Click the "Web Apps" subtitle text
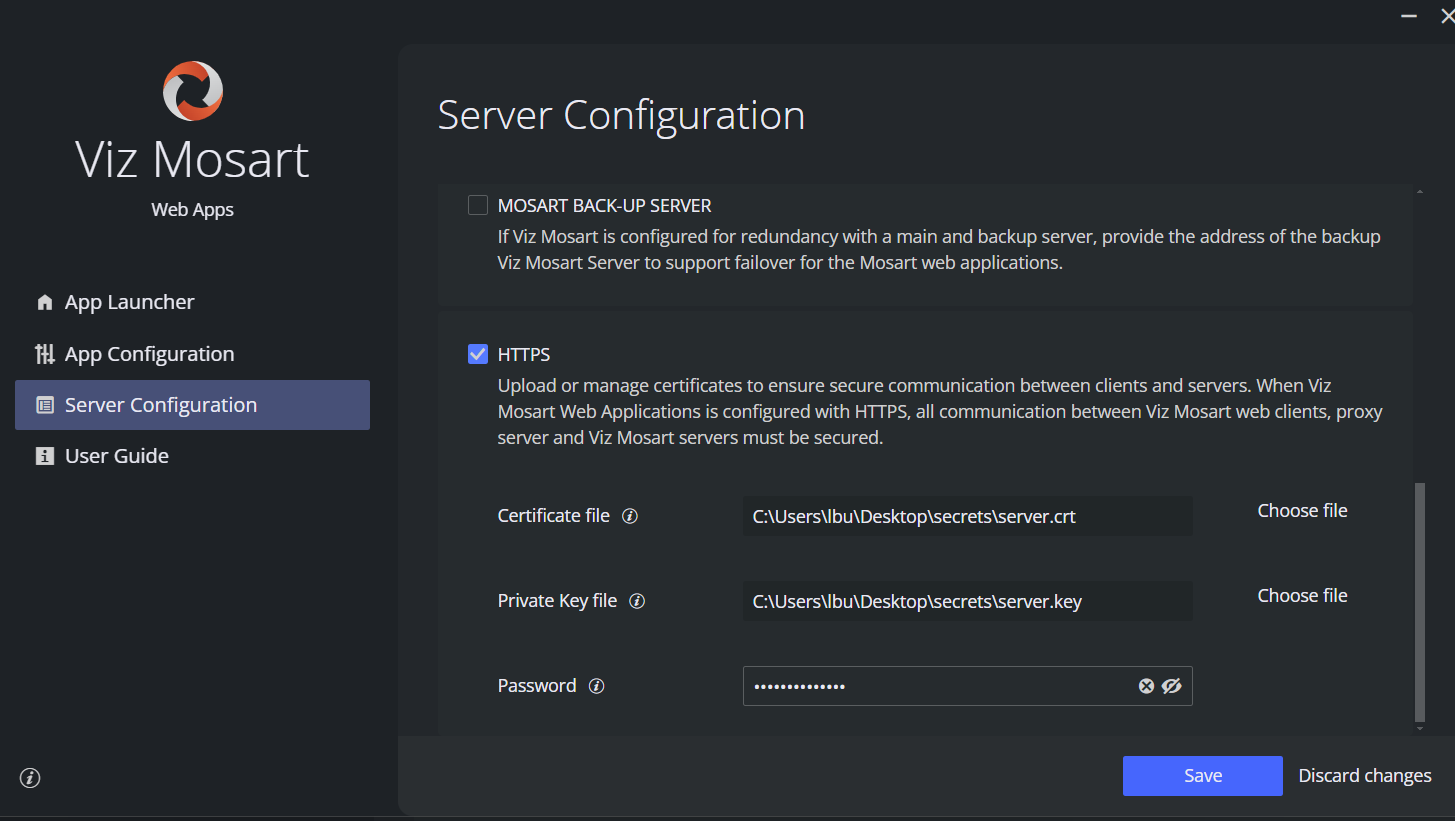 (192, 210)
